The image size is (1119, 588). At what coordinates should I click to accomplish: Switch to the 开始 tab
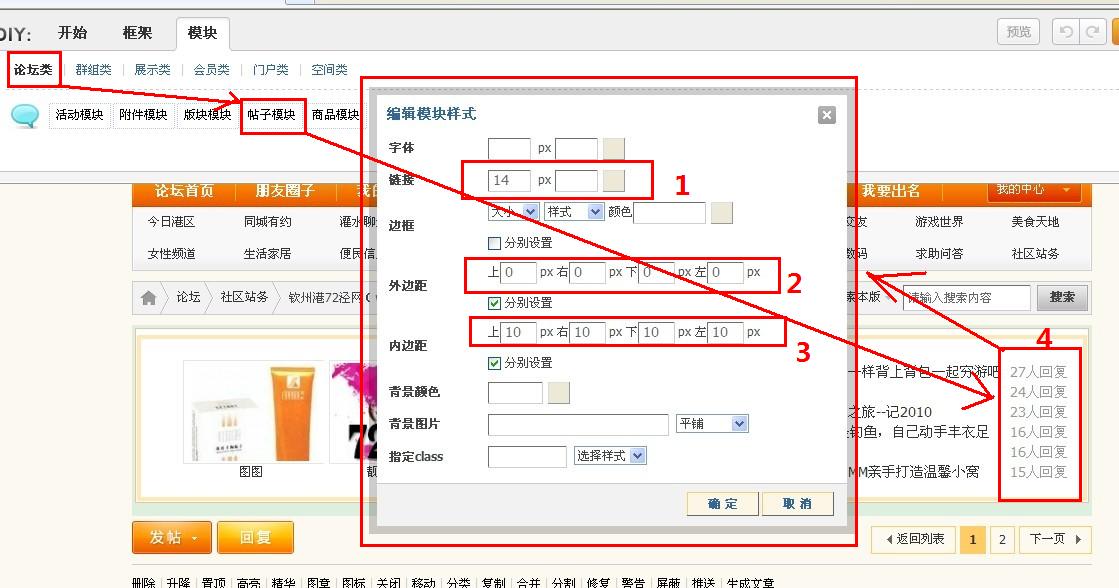[x=72, y=33]
